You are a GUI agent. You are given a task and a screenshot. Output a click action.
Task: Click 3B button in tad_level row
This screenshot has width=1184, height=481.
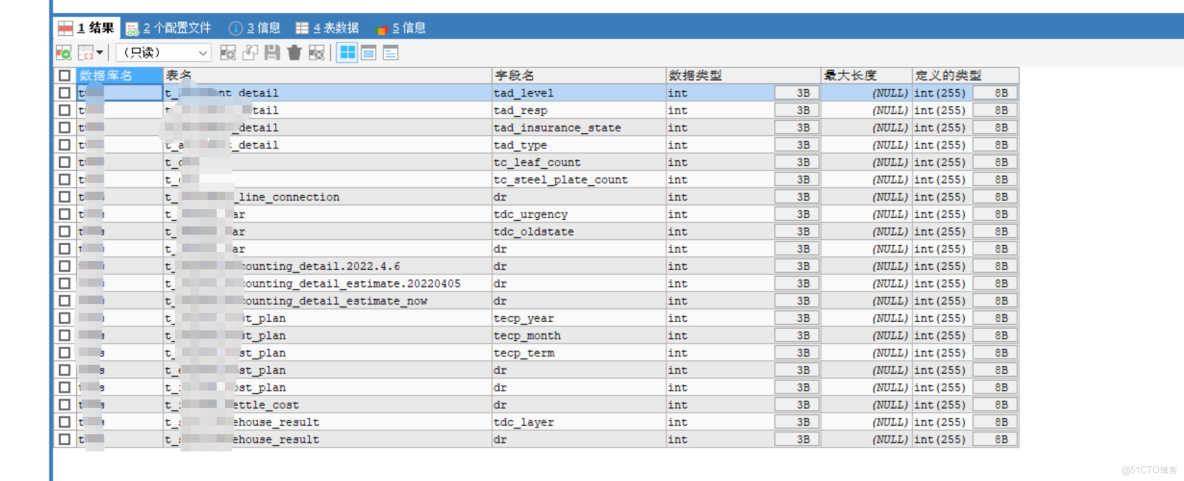[797, 93]
